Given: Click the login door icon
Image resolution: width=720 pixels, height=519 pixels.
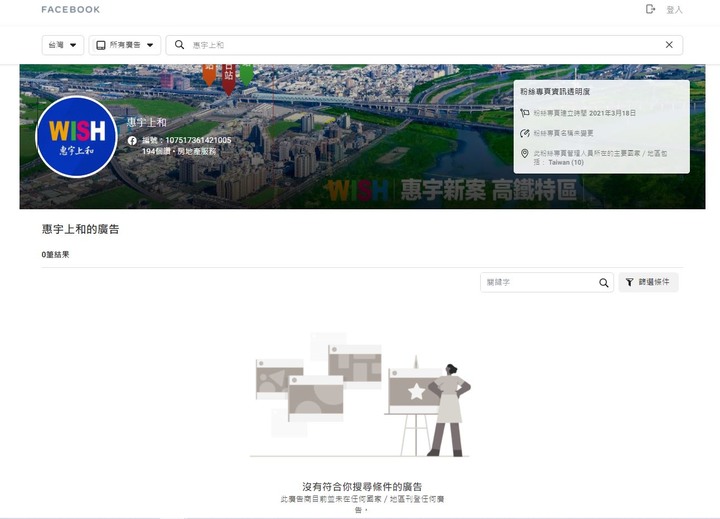Looking at the screenshot, I should 650,9.
